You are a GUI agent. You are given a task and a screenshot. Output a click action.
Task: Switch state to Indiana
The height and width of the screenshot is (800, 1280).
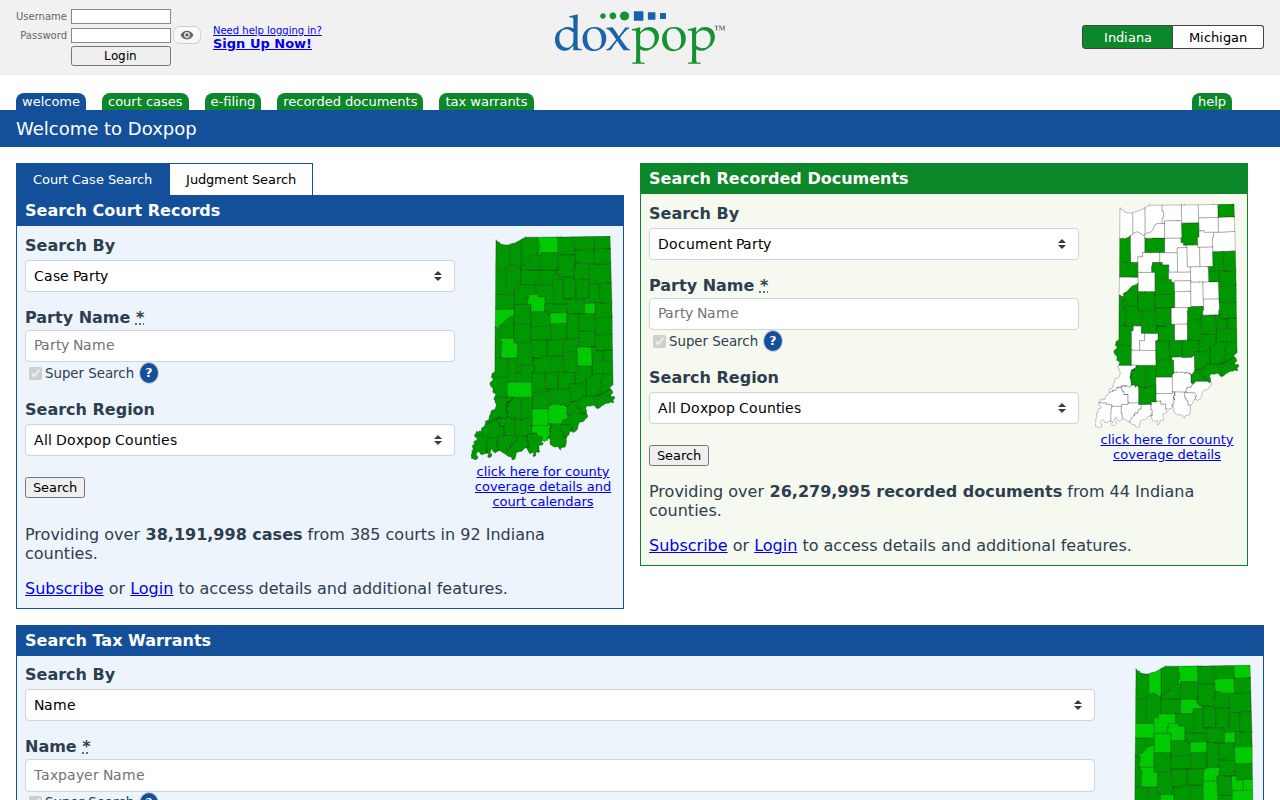(x=1127, y=37)
